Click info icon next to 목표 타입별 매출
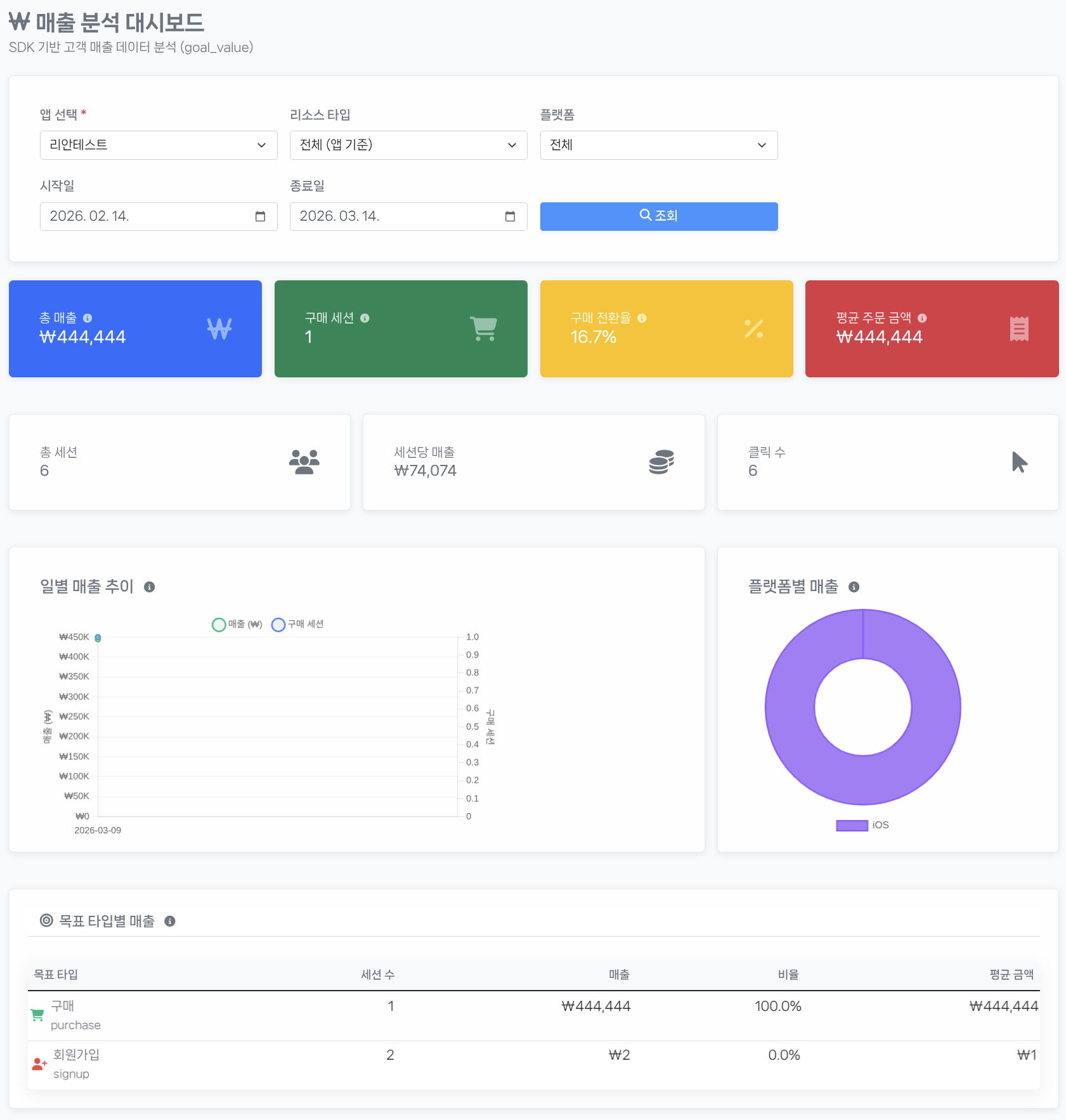The width and height of the screenshot is (1066, 1120). click(170, 921)
